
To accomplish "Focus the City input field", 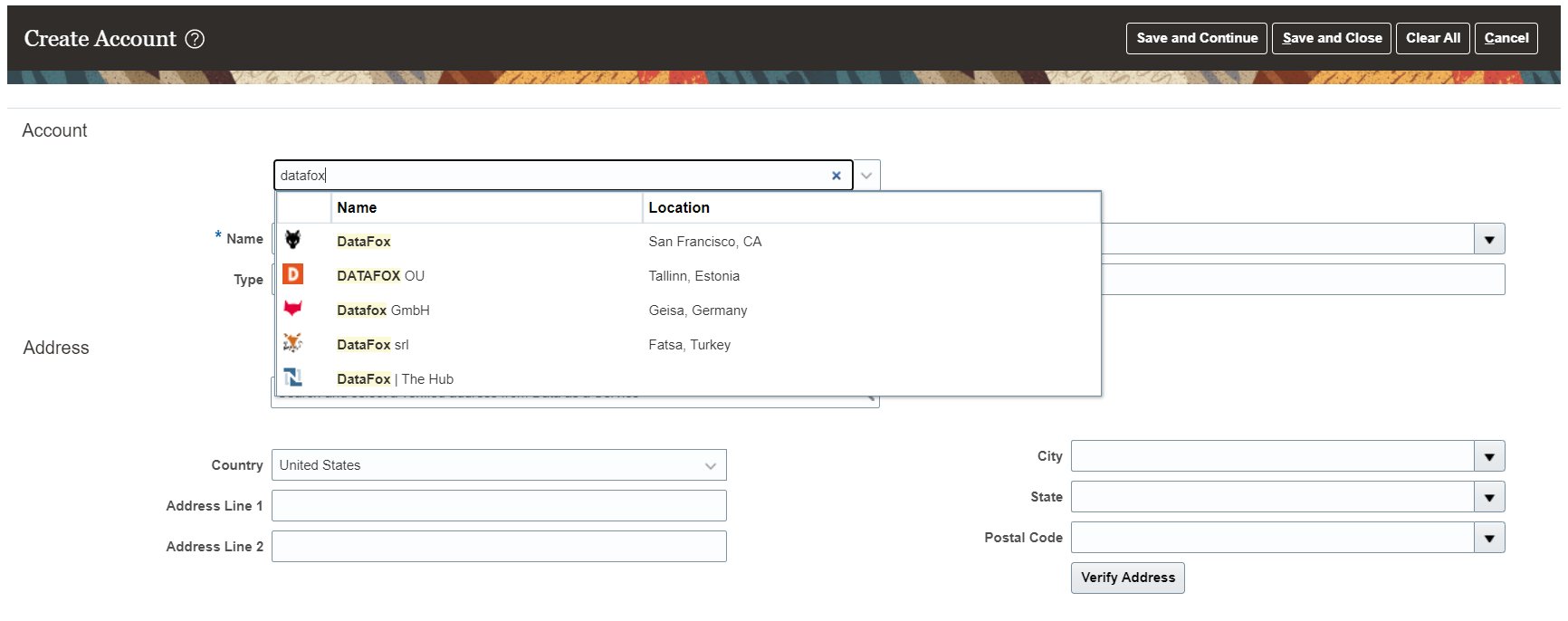I will (x=1273, y=457).
